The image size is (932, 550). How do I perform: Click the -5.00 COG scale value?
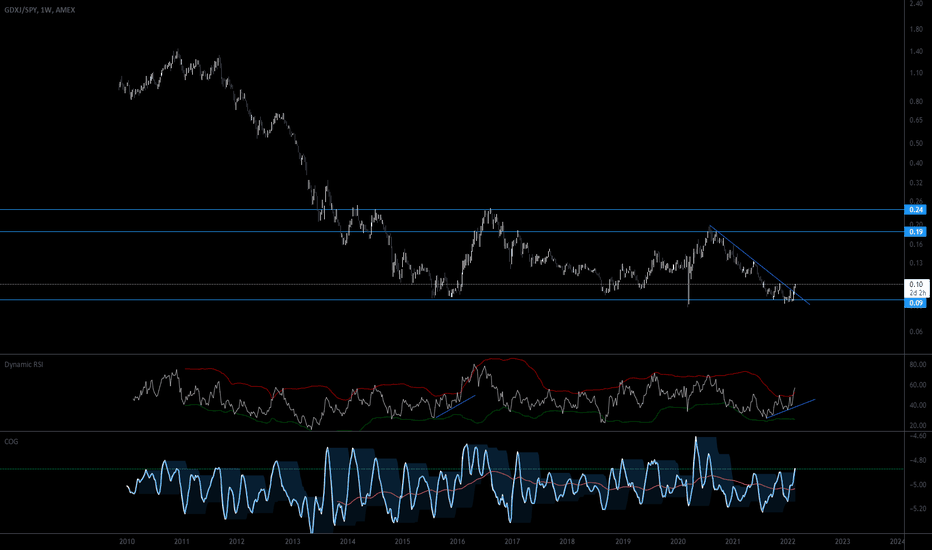point(918,485)
